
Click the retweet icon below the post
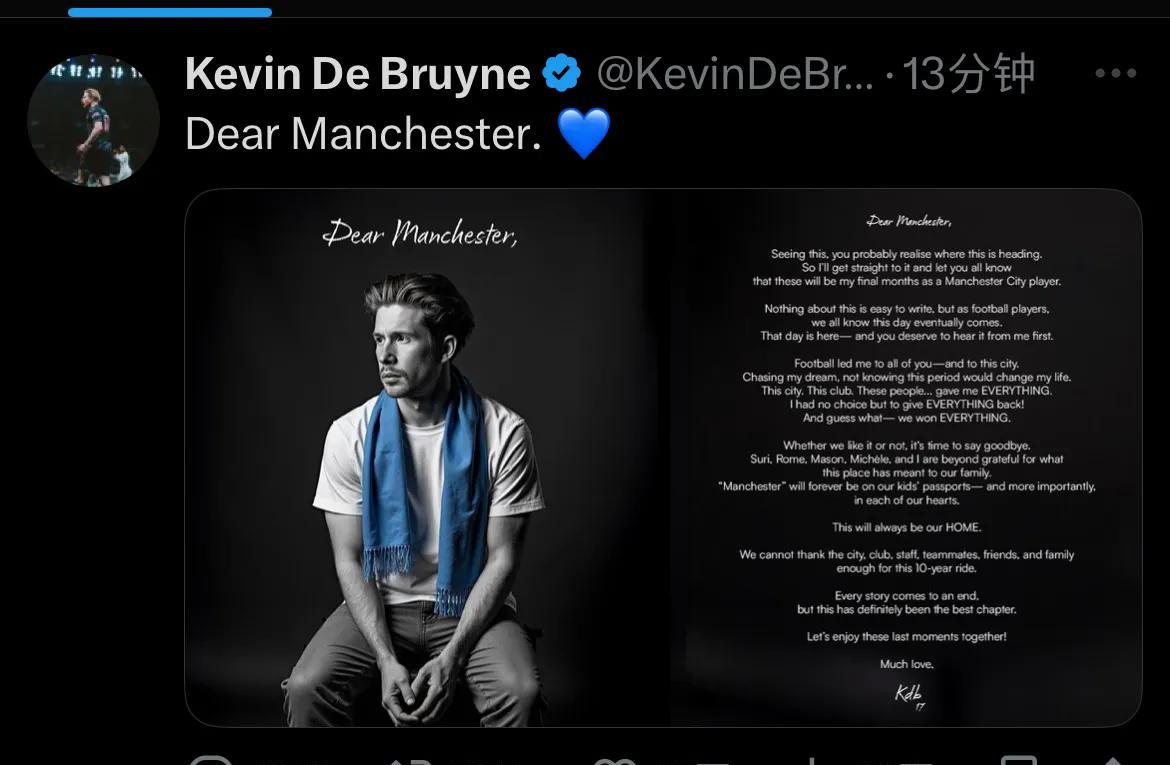click(410, 761)
